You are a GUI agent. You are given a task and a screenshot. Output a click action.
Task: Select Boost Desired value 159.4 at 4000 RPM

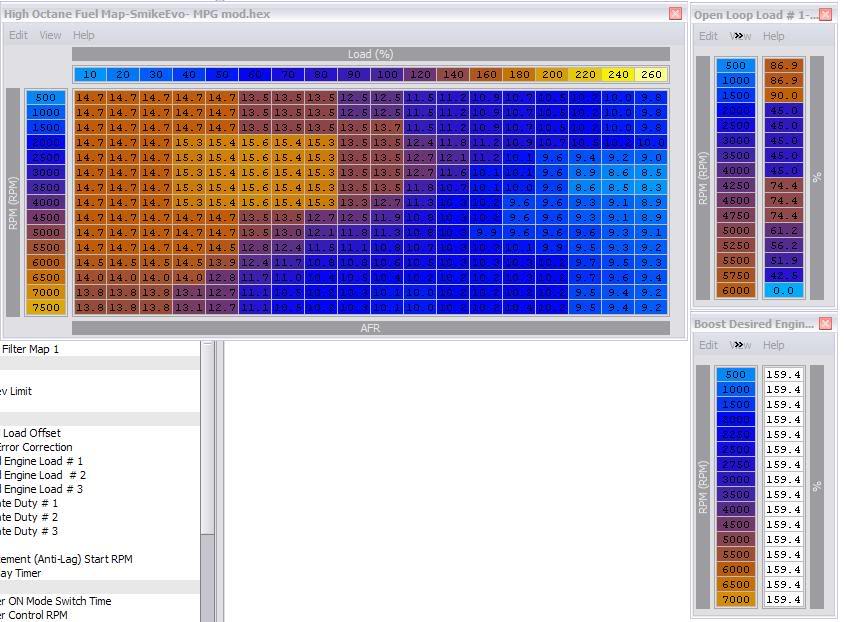coord(784,509)
